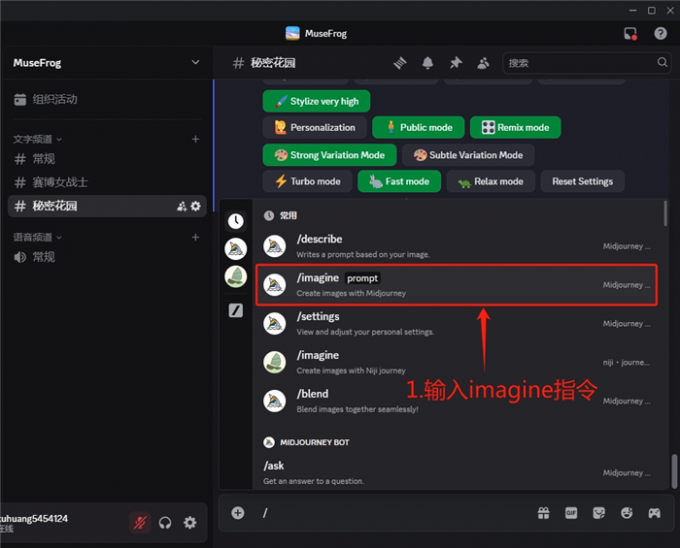The width and height of the screenshot is (680, 548).
Task: Collapse the 语音频道 category
Action: 37,237
